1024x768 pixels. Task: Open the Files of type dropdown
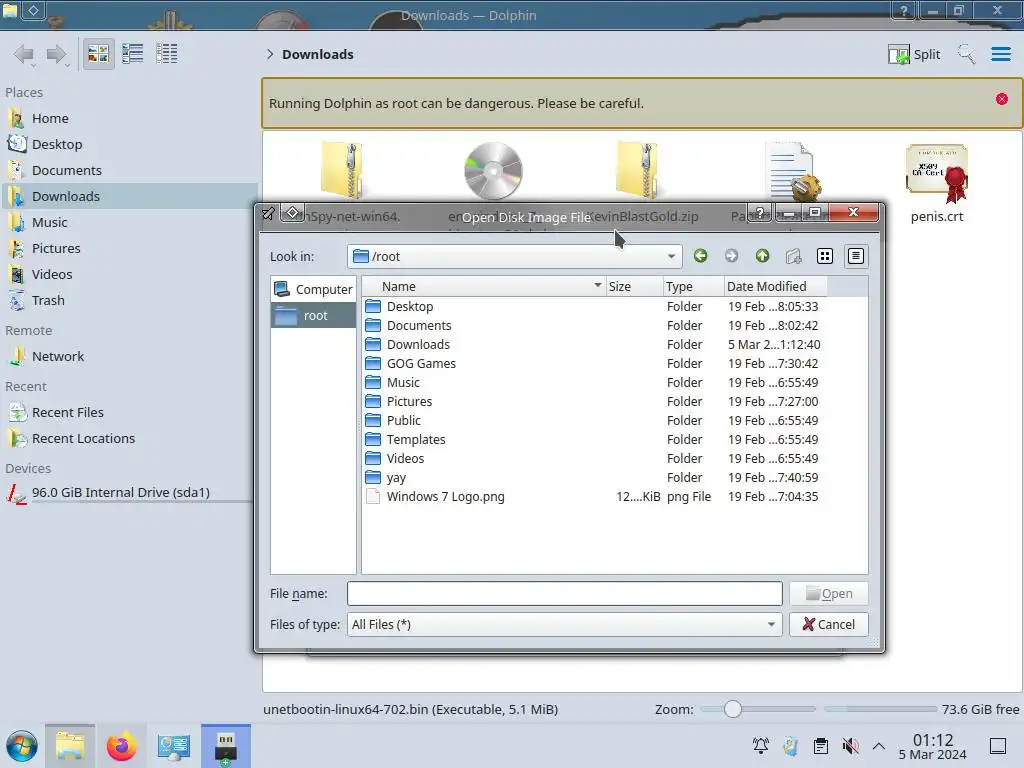coord(564,624)
